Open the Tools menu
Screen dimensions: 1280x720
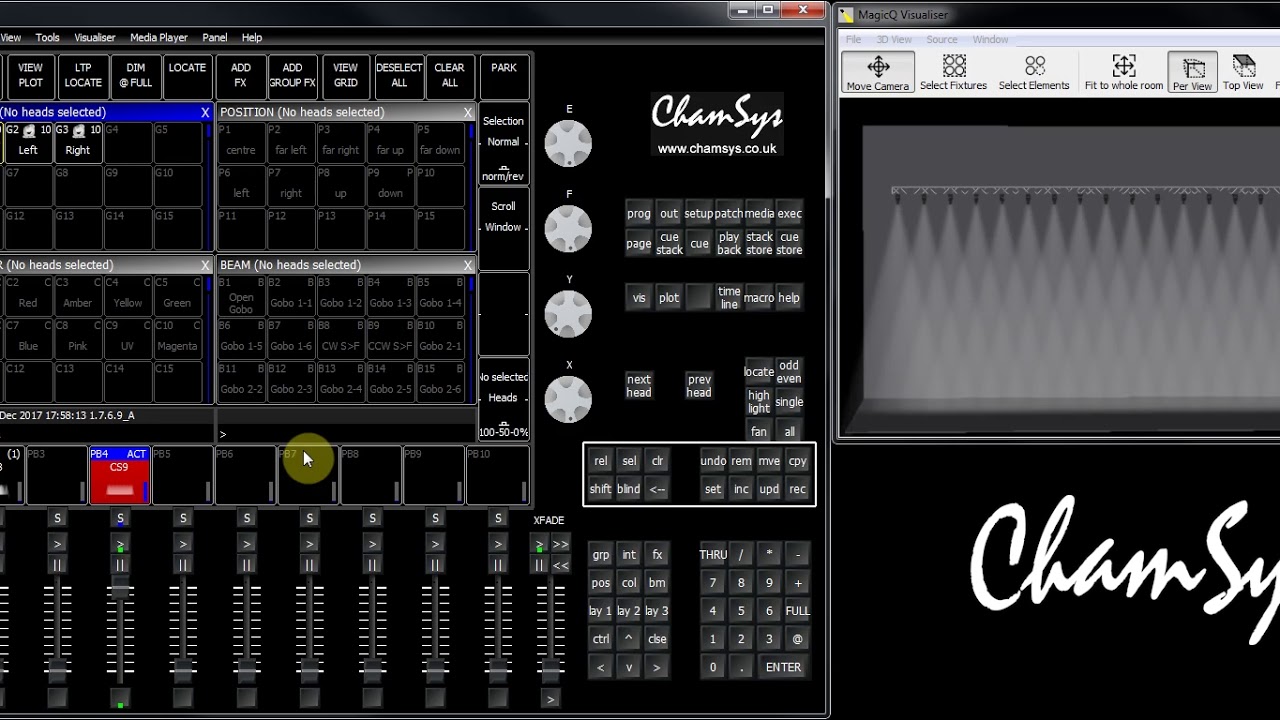click(x=48, y=38)
